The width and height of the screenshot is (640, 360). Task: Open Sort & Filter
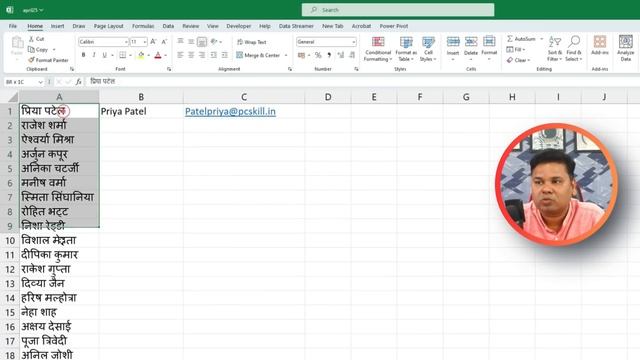click(555, 49)
